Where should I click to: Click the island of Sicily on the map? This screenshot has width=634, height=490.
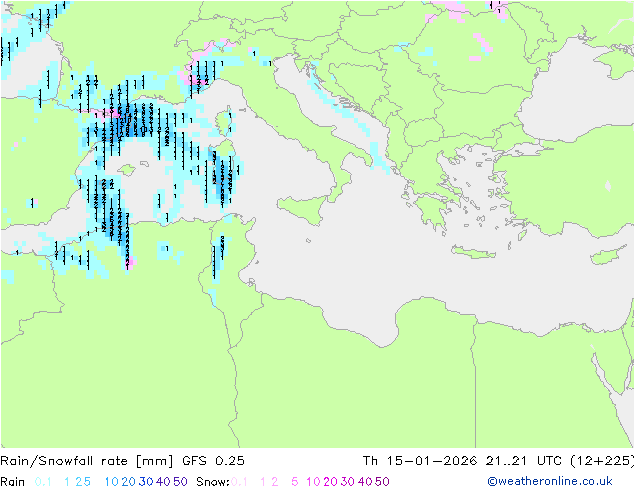tap(303, 209)
